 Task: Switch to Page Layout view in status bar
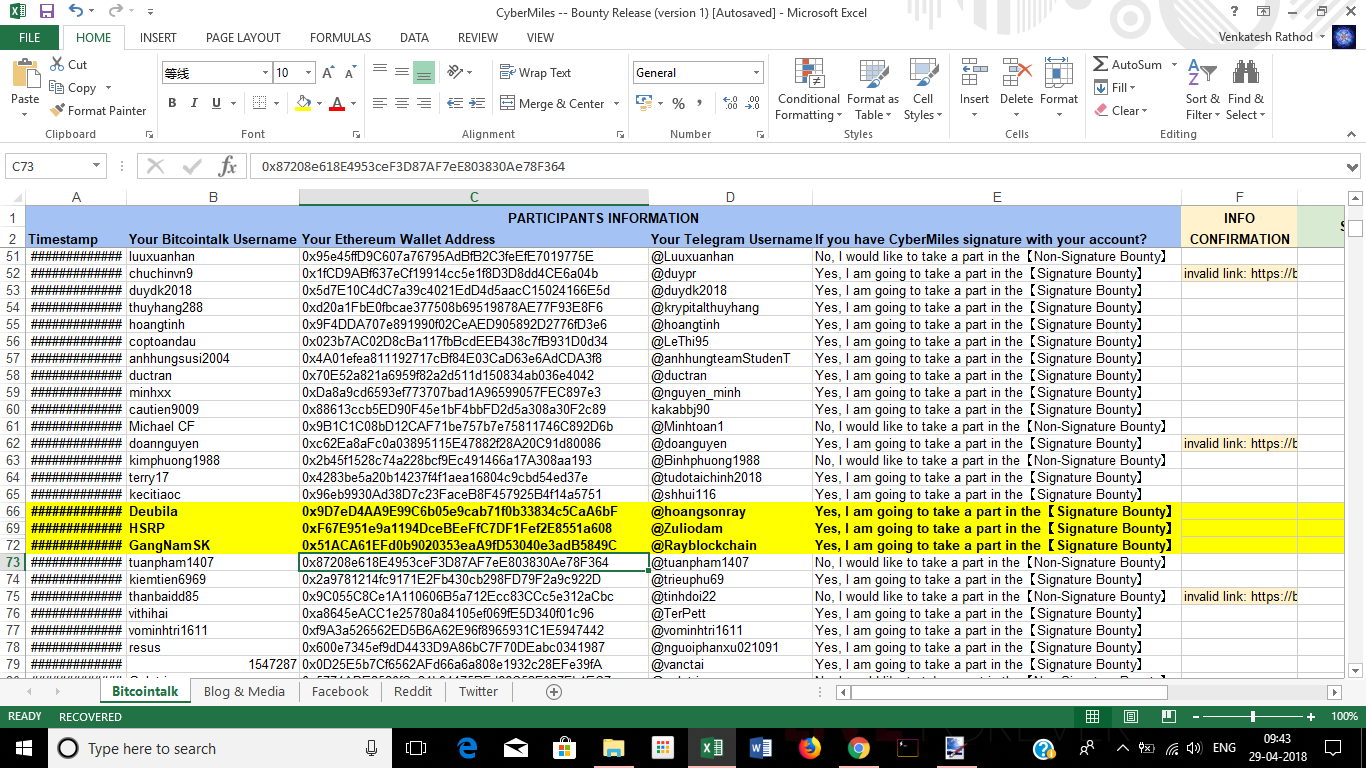coord(1131,717)
